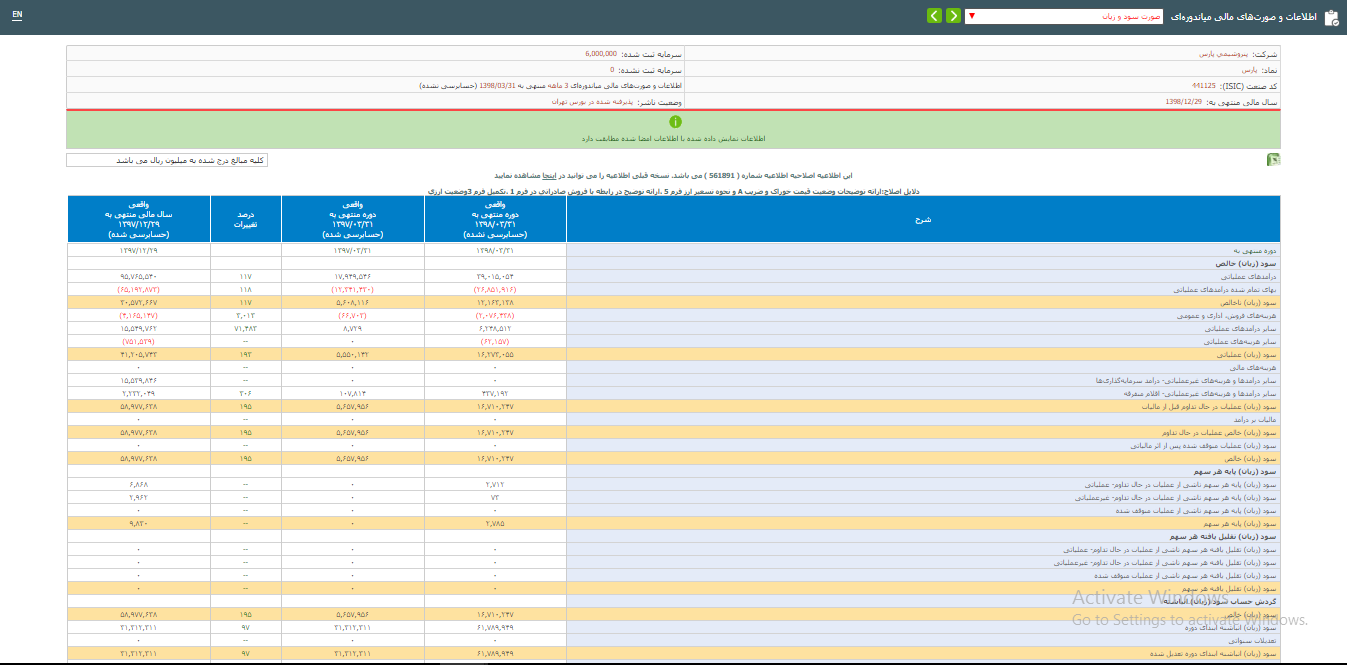Click the 'هزینه‌های فروش، اداری و عمومی' row label

(x=1229, y=315)
